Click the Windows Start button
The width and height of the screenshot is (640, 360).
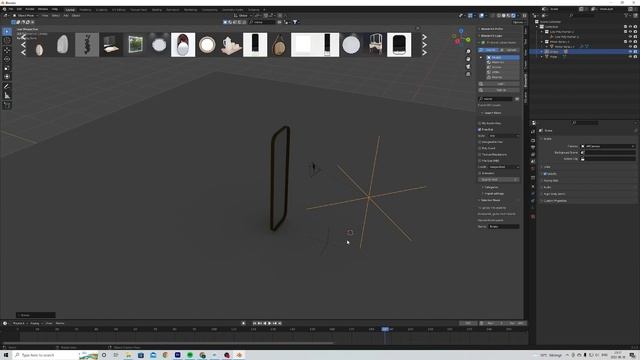(6, 355)
